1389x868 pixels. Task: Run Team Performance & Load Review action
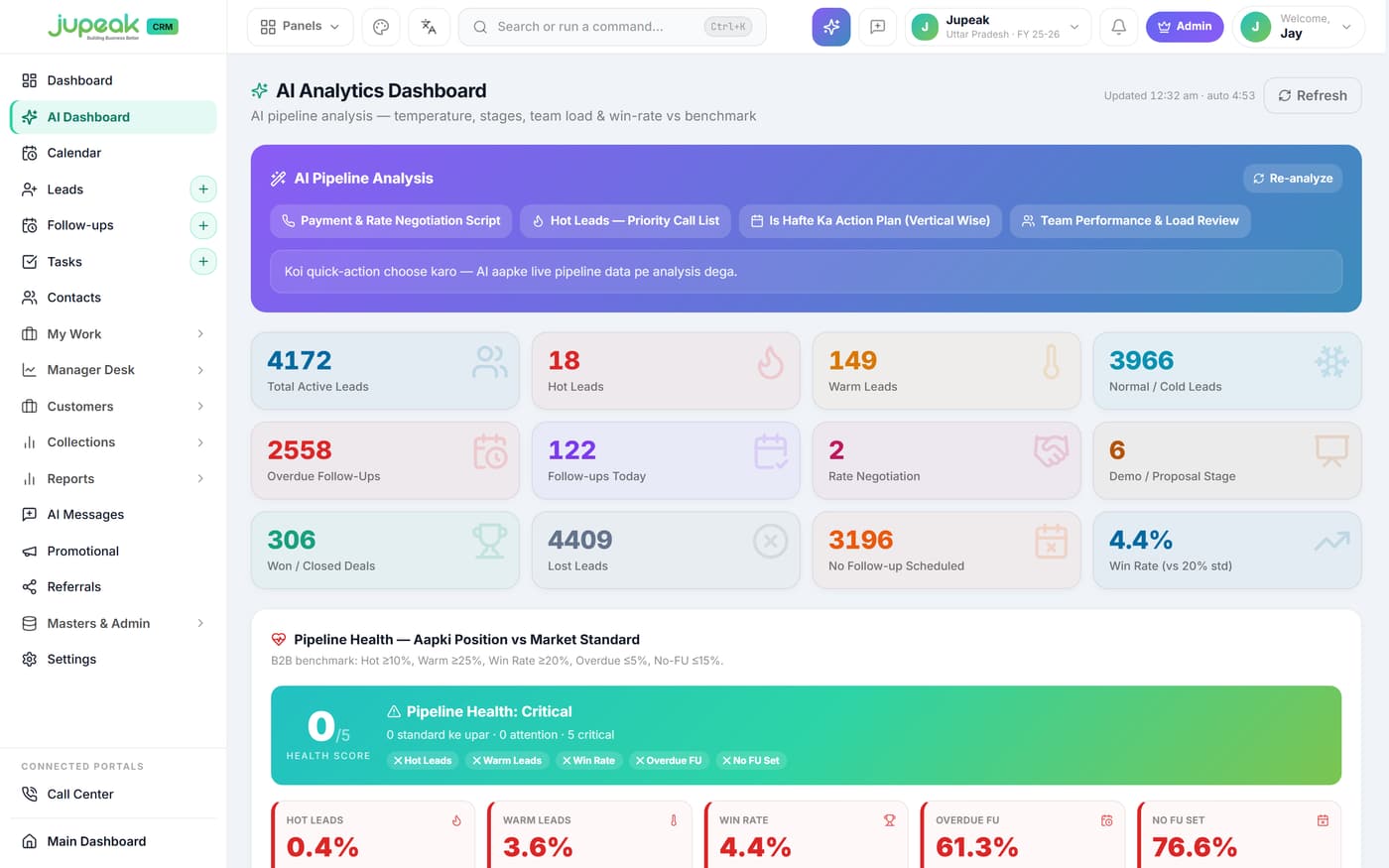pos(1130,220)
